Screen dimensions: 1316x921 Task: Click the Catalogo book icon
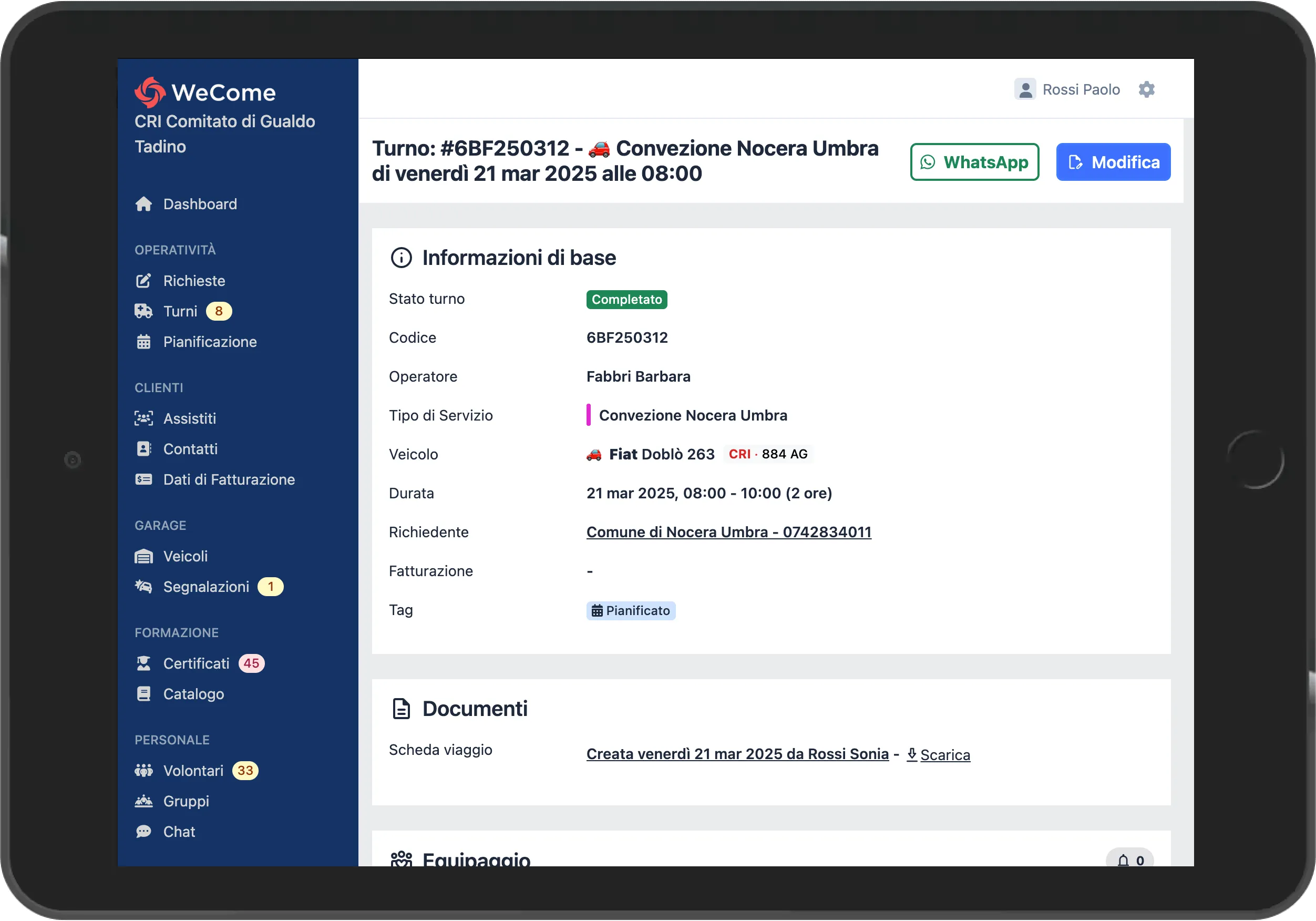[x=143, y=694]
